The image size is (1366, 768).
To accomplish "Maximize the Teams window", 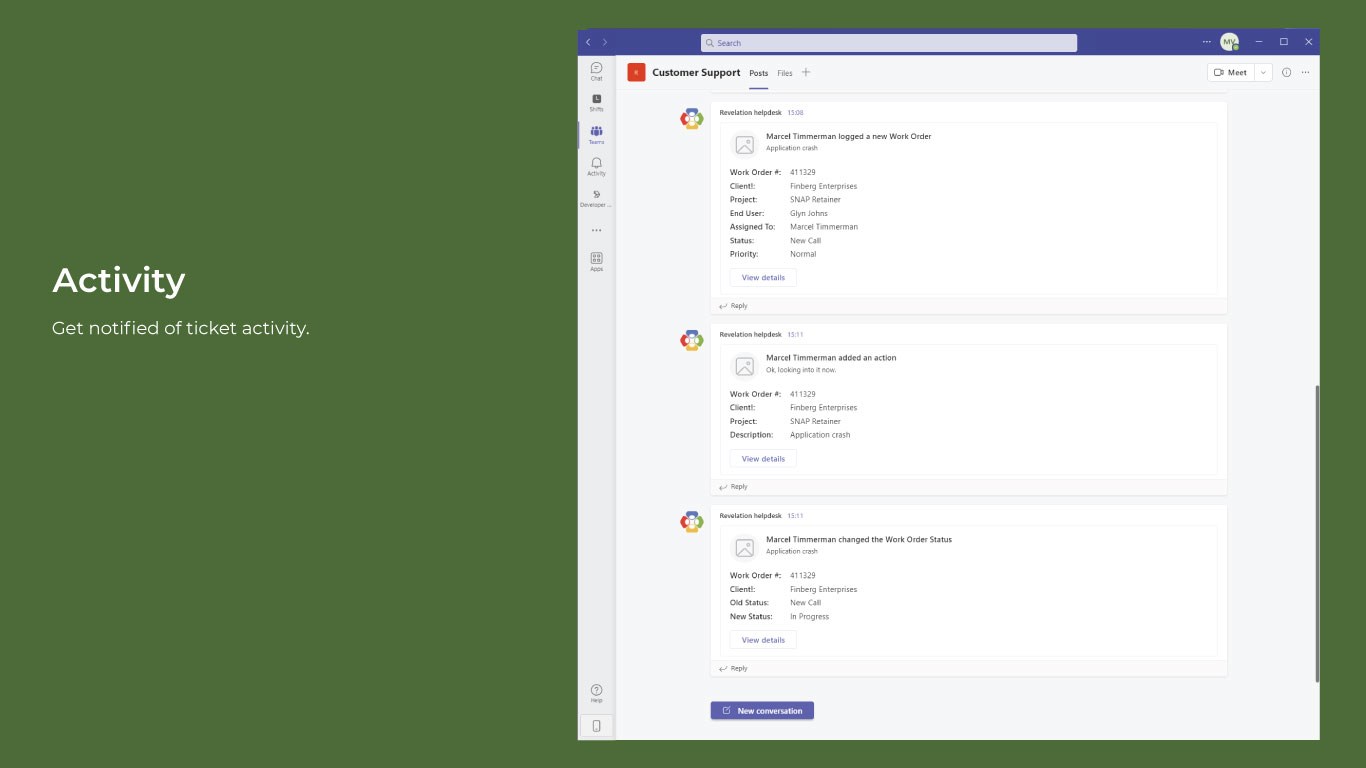I will (1284, 42).
